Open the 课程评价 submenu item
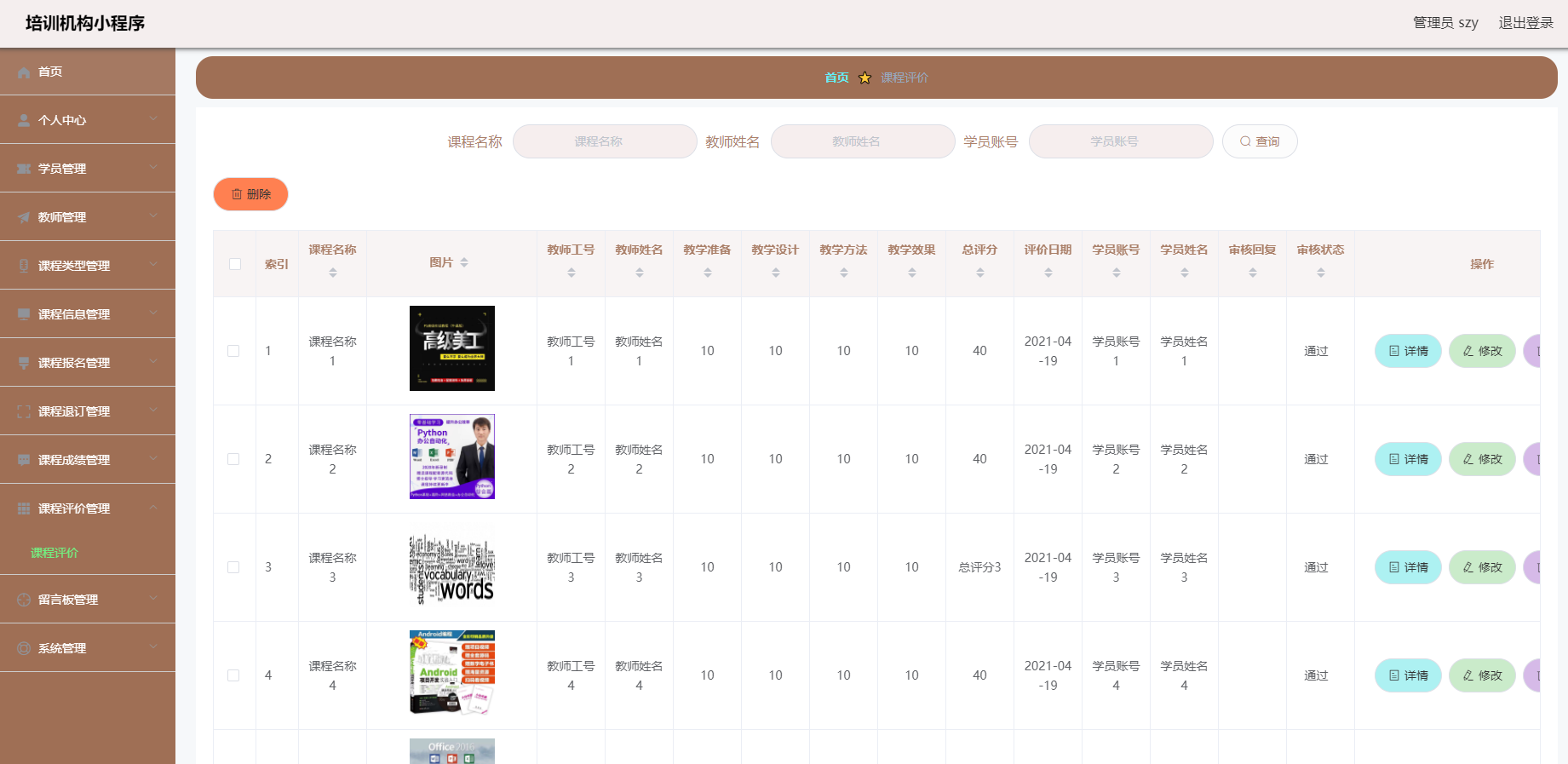Viewport: 1568px width, 764px height. 55,553
